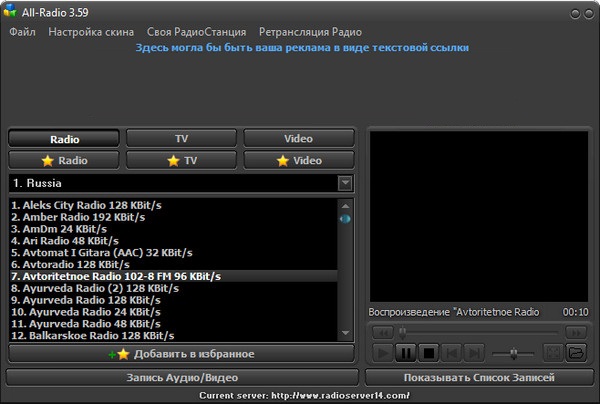This screenshot has height=404, width=600.
Task: Open the folder icon in player controls
Action: (576, 352)
